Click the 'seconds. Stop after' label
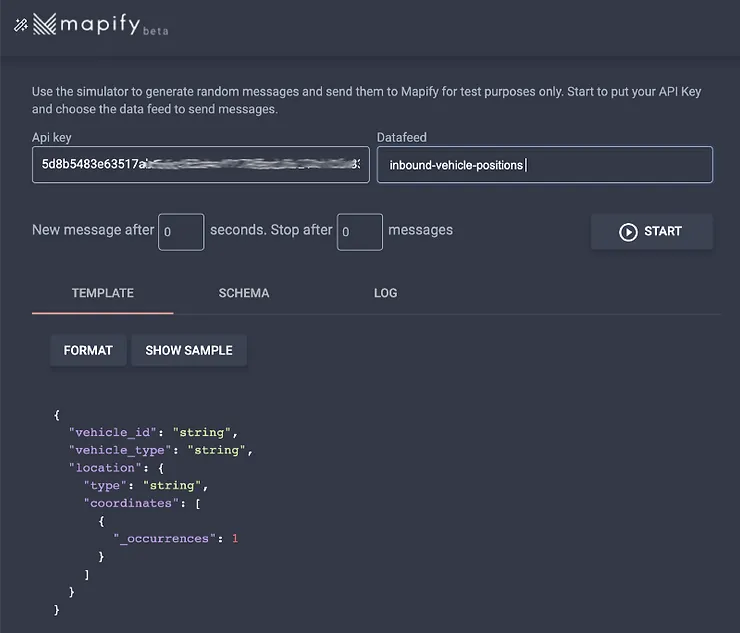Screen dimensions: 740x633 coord(271,230)
